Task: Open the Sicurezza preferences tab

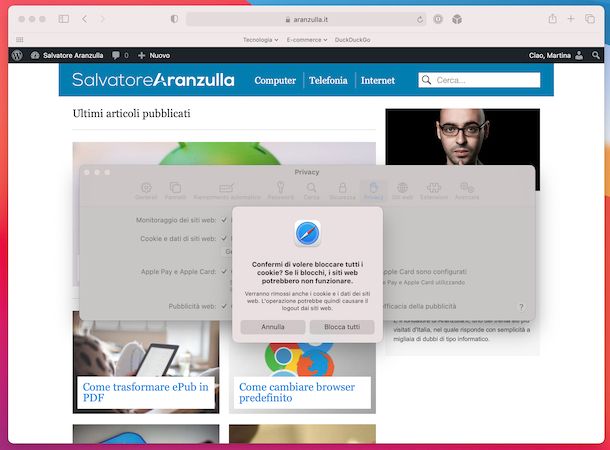Action: point(342,191)
